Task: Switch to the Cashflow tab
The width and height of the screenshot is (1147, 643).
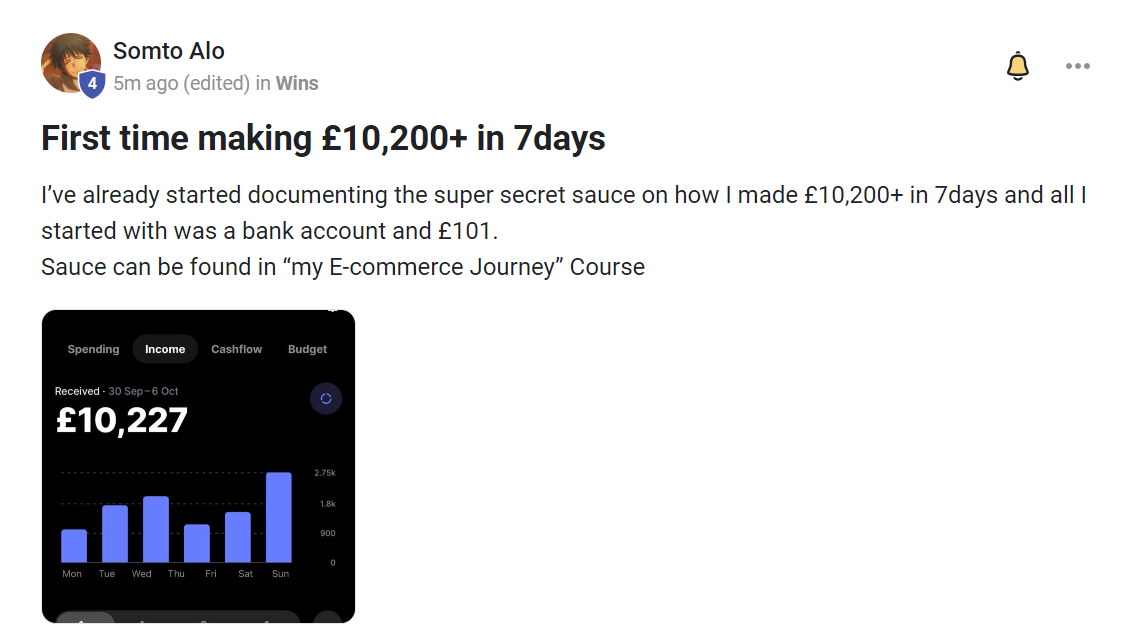Action: tap(236, 349)
